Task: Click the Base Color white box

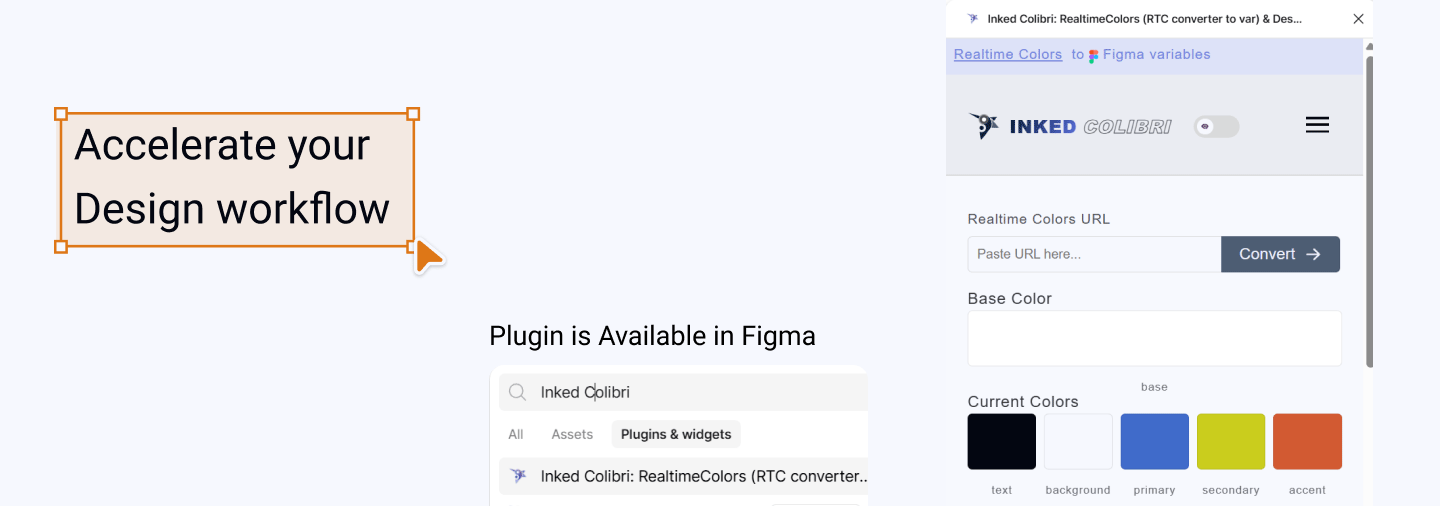Action: click(x=1154, y=338)
